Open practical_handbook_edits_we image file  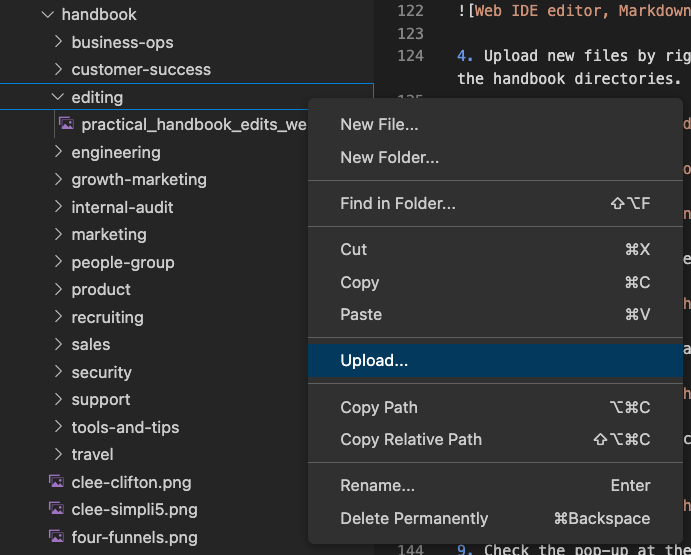point(194,125)
